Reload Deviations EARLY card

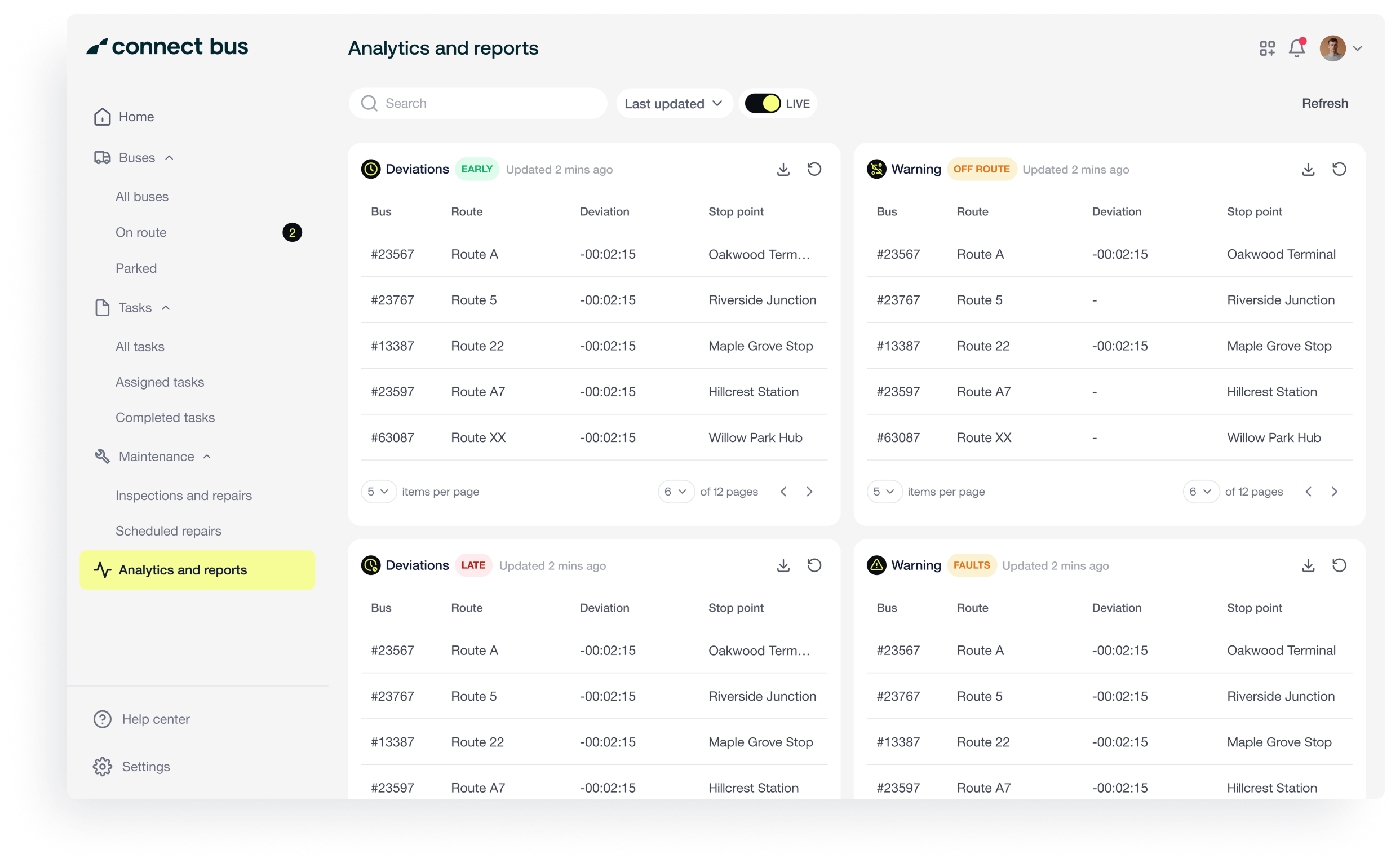click(x=813, y=169)
